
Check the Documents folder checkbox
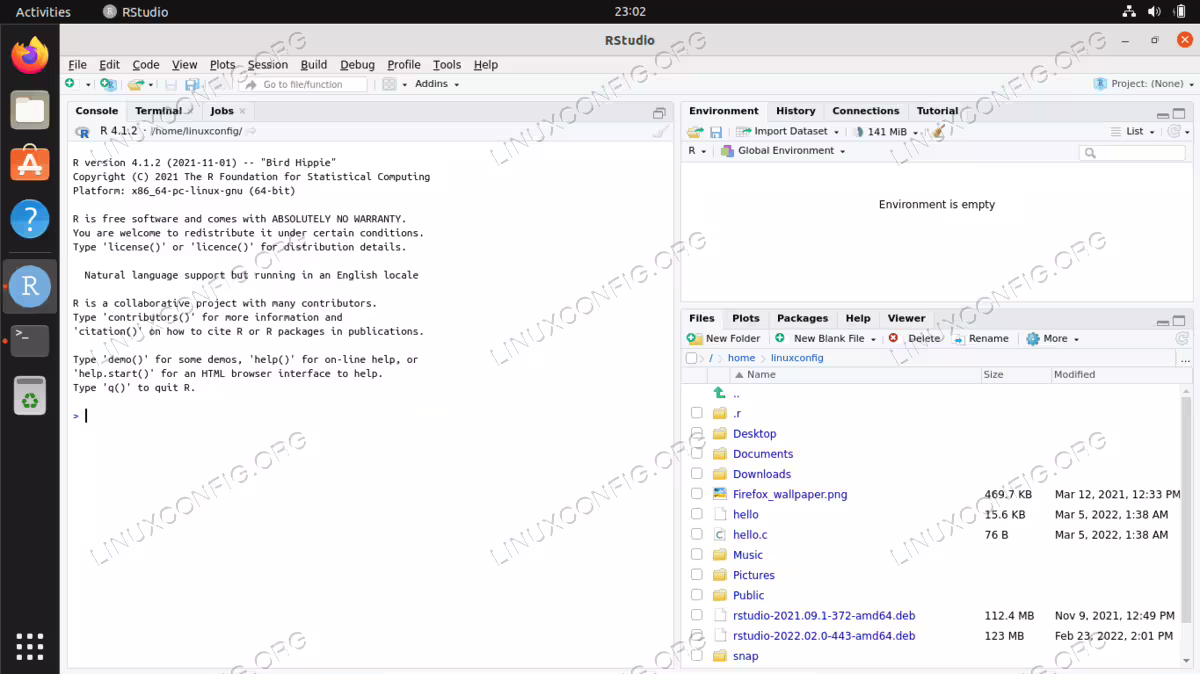click(x=697, y=453)
